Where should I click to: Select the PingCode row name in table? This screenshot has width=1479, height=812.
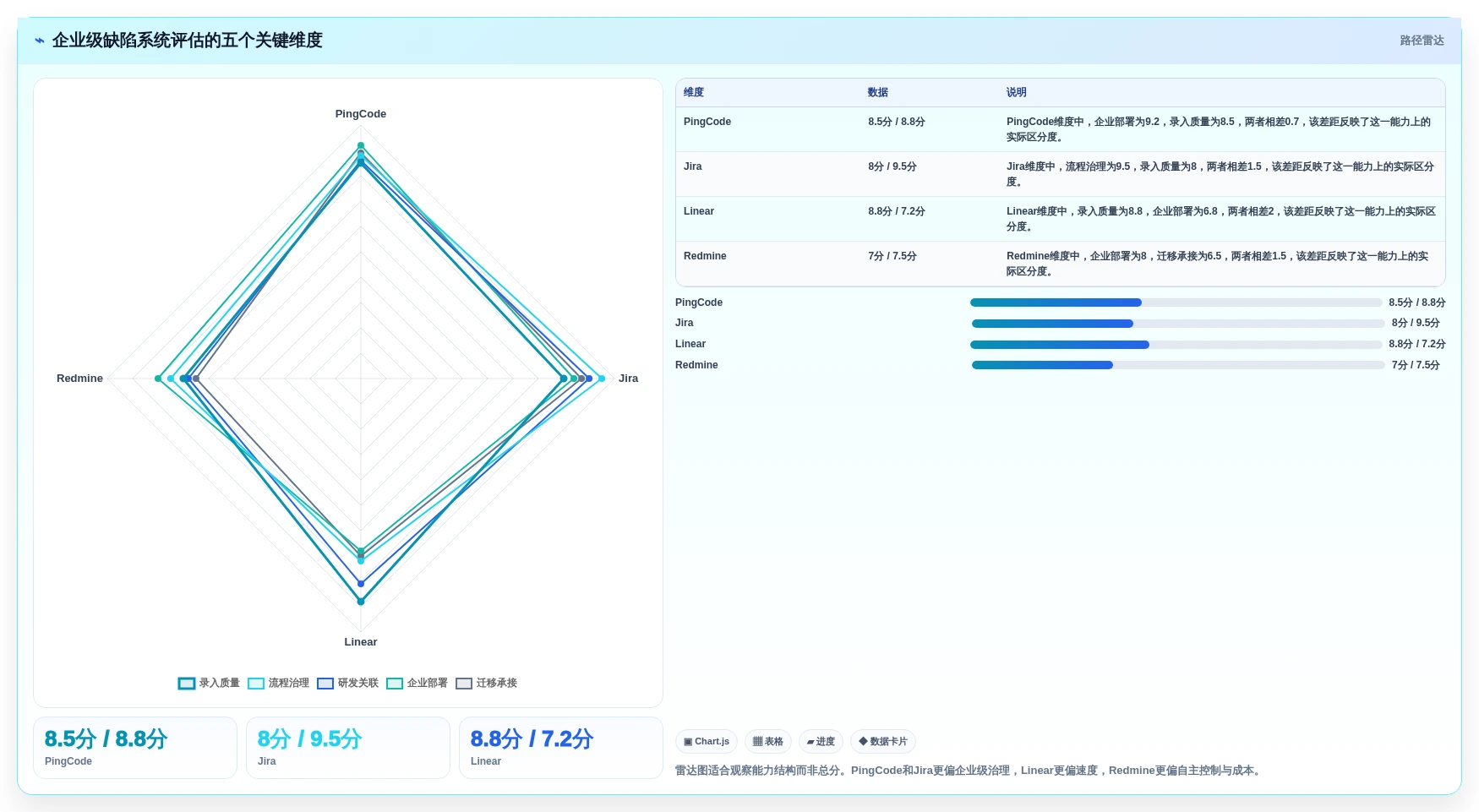coord(707,122)
